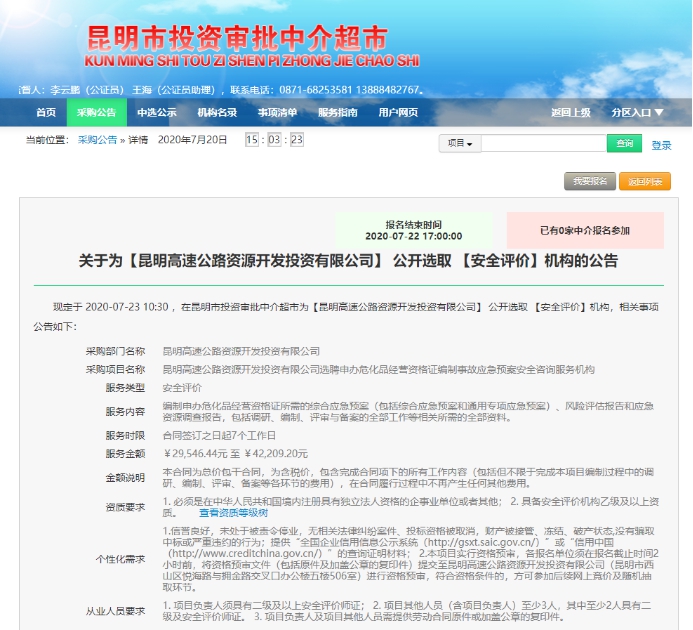Click the 报名结束时间 deadline box
Screen dimensions: 693x630
414,230
